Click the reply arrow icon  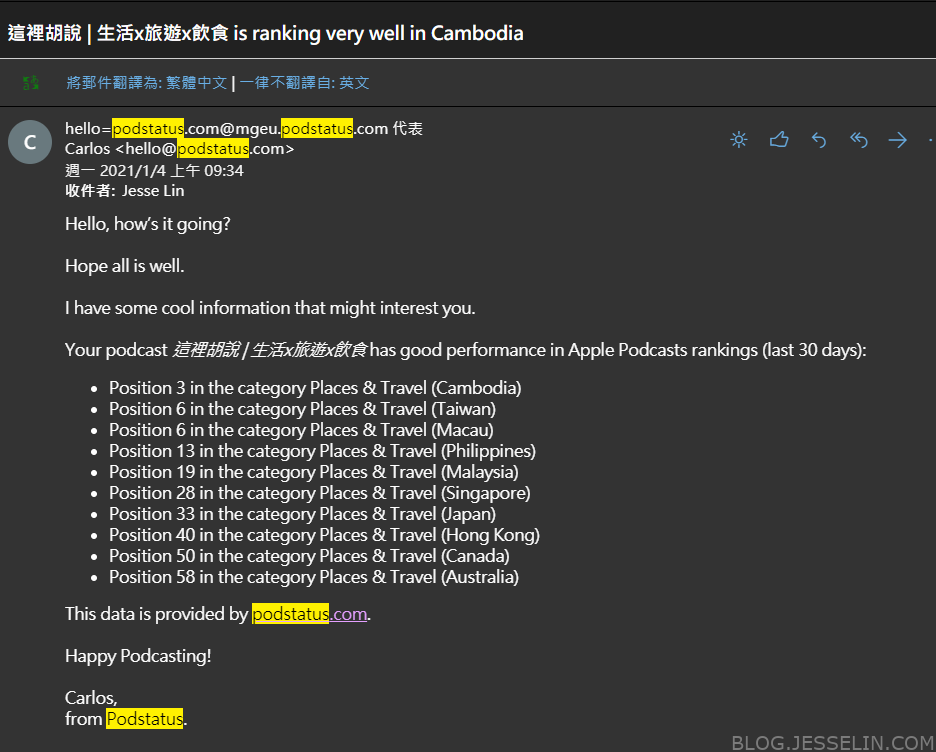click(818, 140)
